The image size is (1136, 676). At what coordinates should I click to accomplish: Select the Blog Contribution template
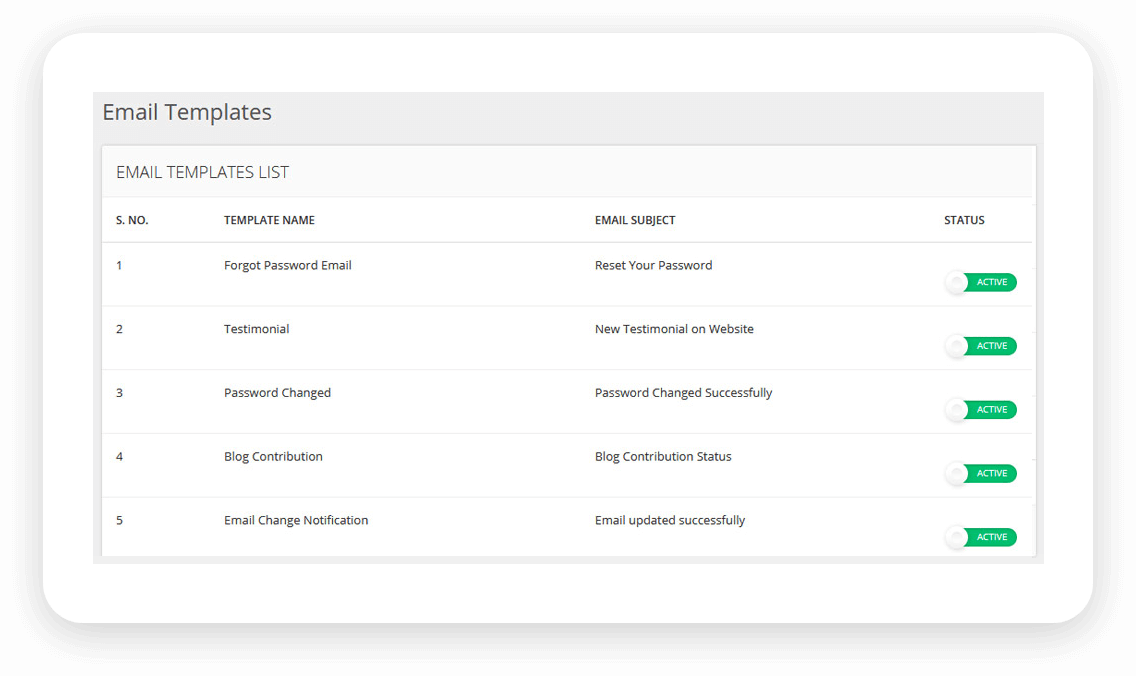(x=273, y=456)
